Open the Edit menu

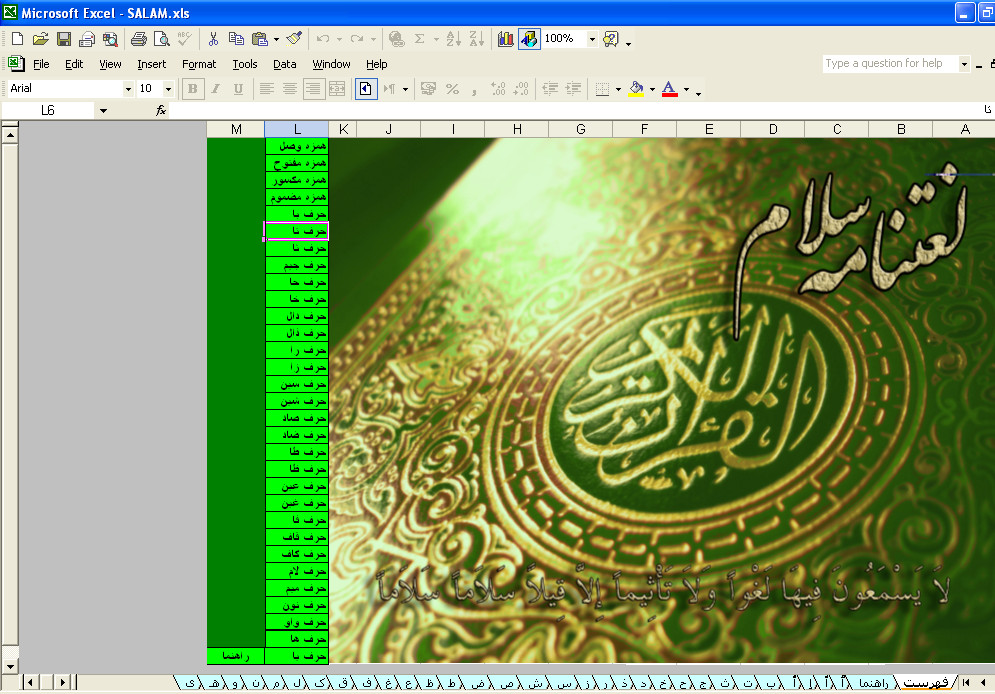point(74,64)
